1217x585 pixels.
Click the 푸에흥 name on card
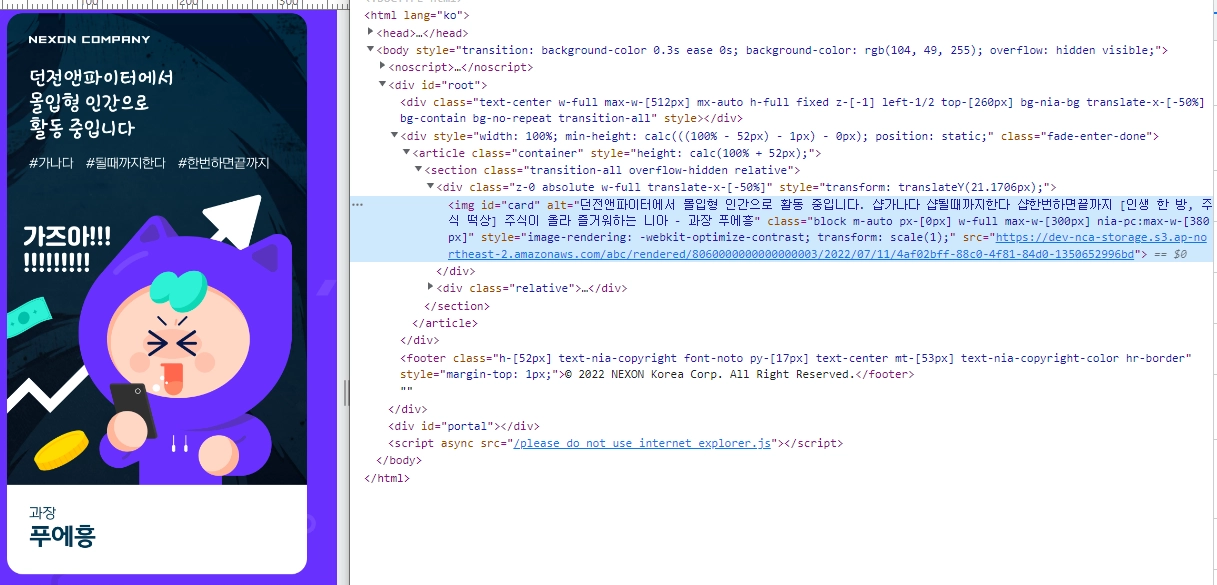coord(62,537)
